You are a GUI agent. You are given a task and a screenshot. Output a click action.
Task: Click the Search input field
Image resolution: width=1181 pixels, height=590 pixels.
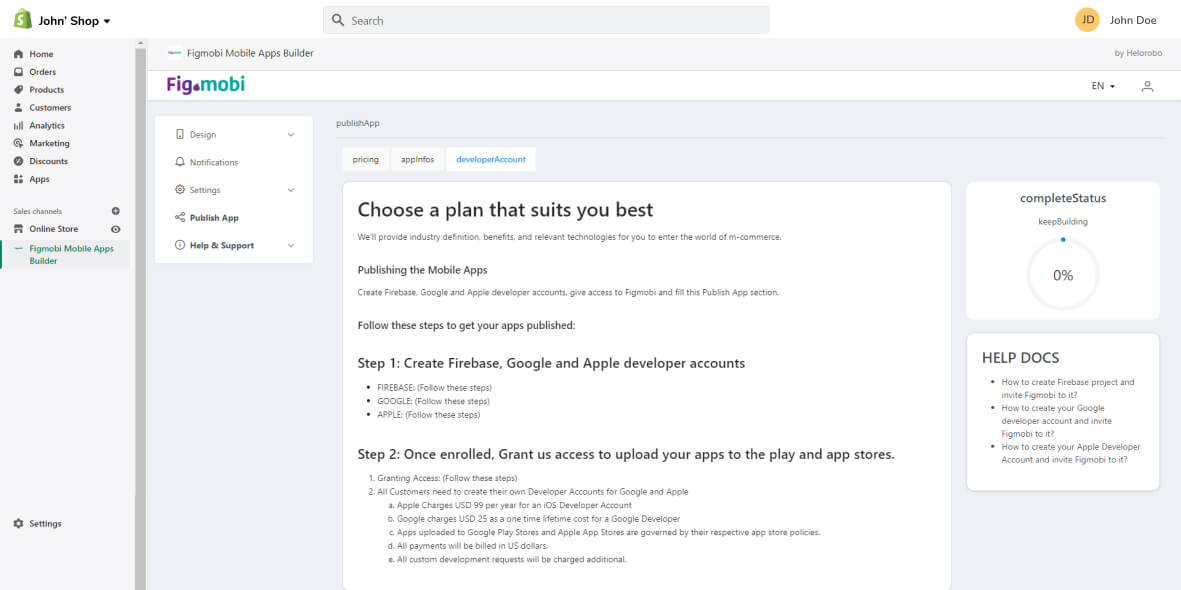(546, 20)
